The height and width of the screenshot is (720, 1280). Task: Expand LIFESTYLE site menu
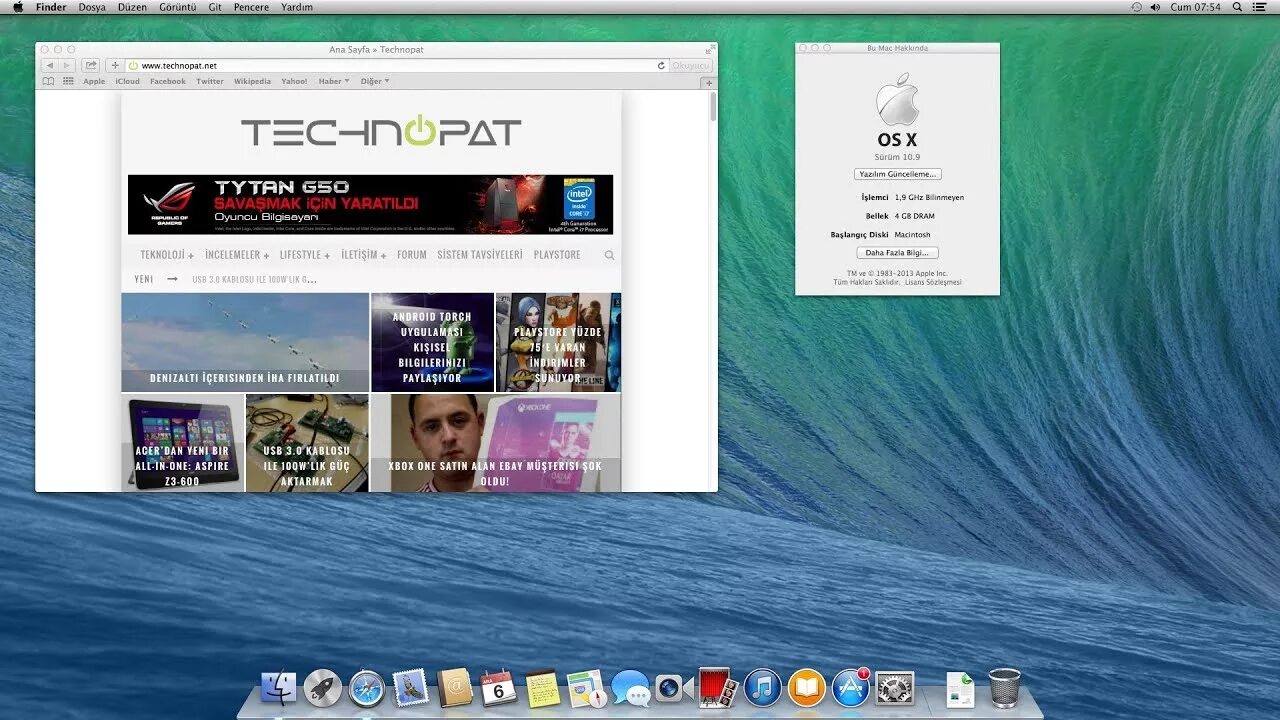point(304,255)
